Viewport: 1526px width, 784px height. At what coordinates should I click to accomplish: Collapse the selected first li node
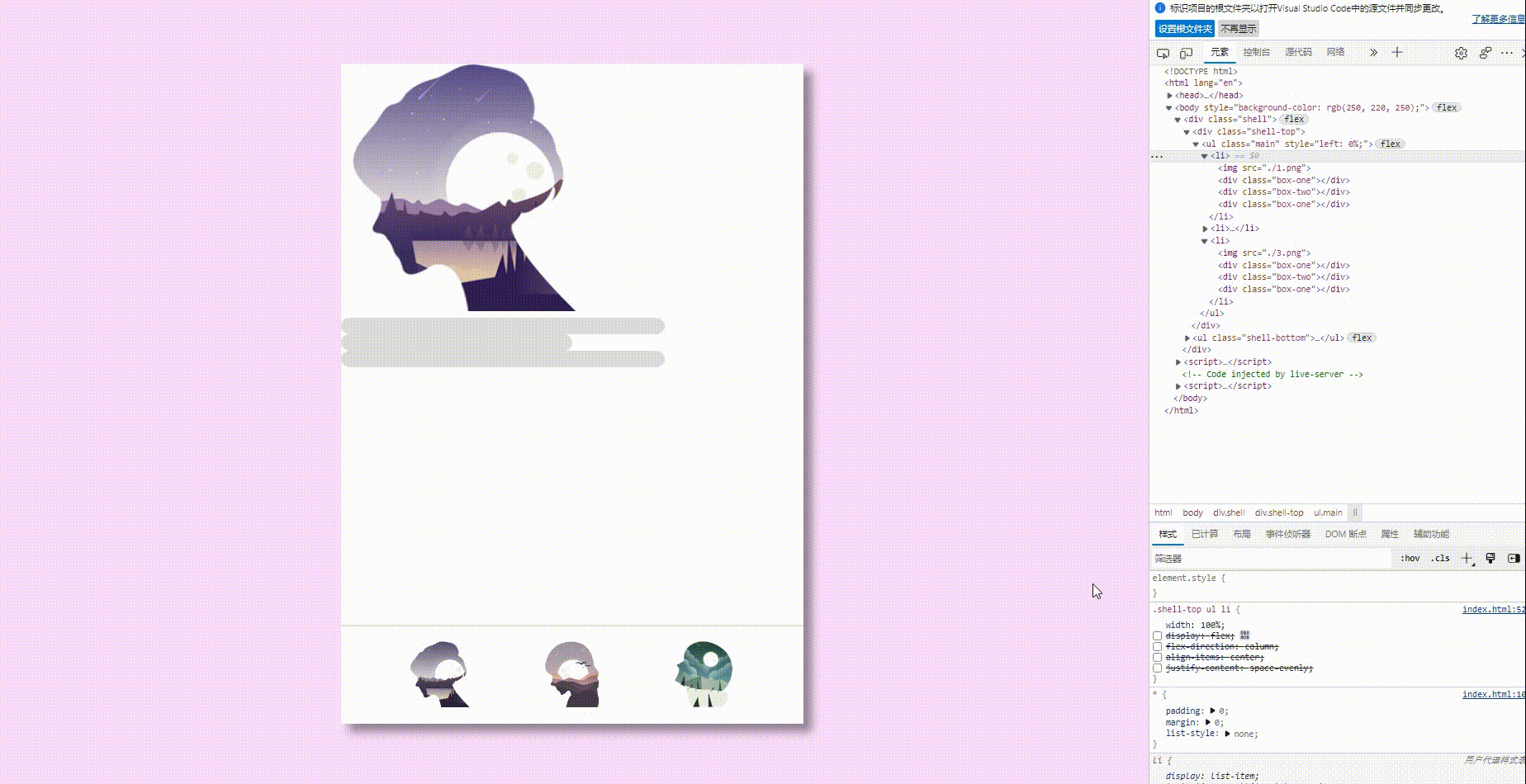(1205, 156)
